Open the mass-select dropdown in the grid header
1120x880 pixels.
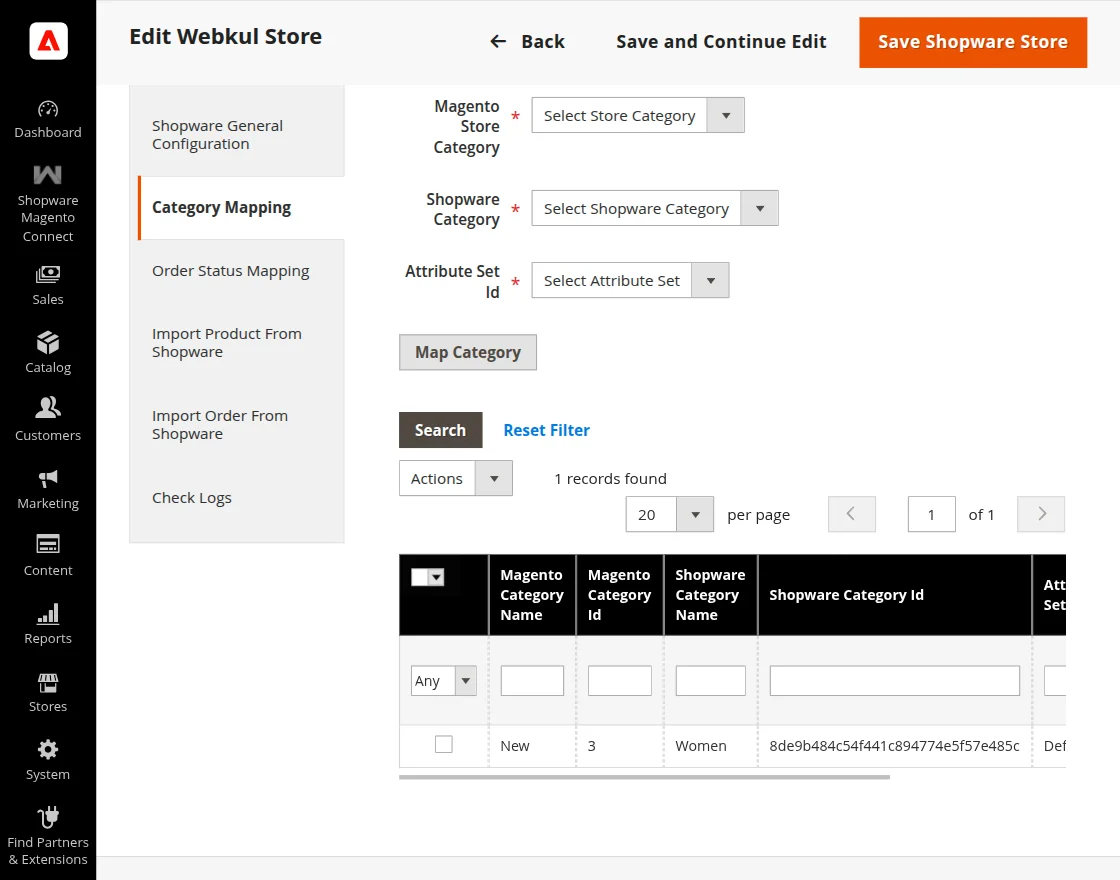click(438, 577)
